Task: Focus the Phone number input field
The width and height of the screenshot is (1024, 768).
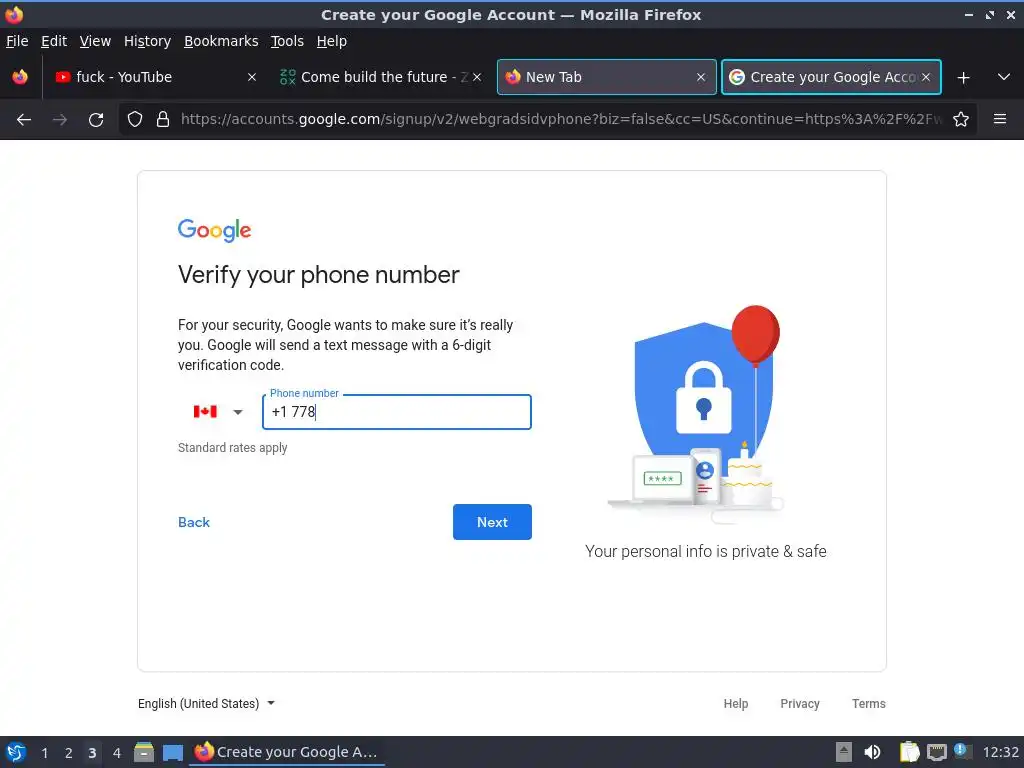Action: (397, 412)
